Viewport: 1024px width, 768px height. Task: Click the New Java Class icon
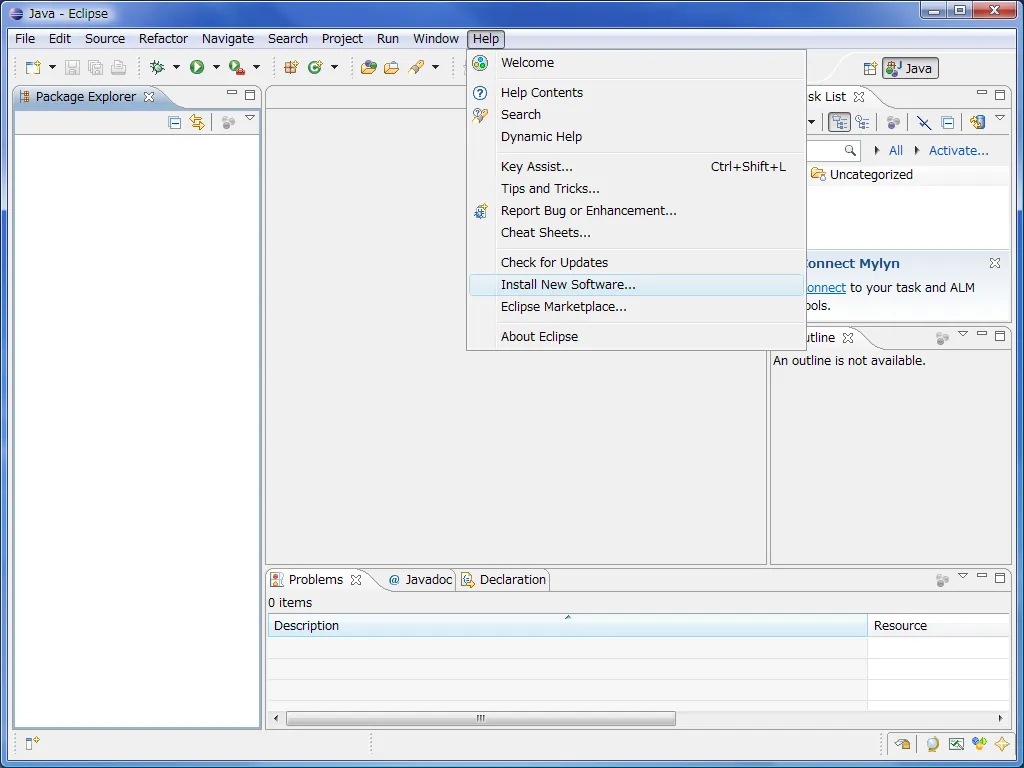coord(315,67)
